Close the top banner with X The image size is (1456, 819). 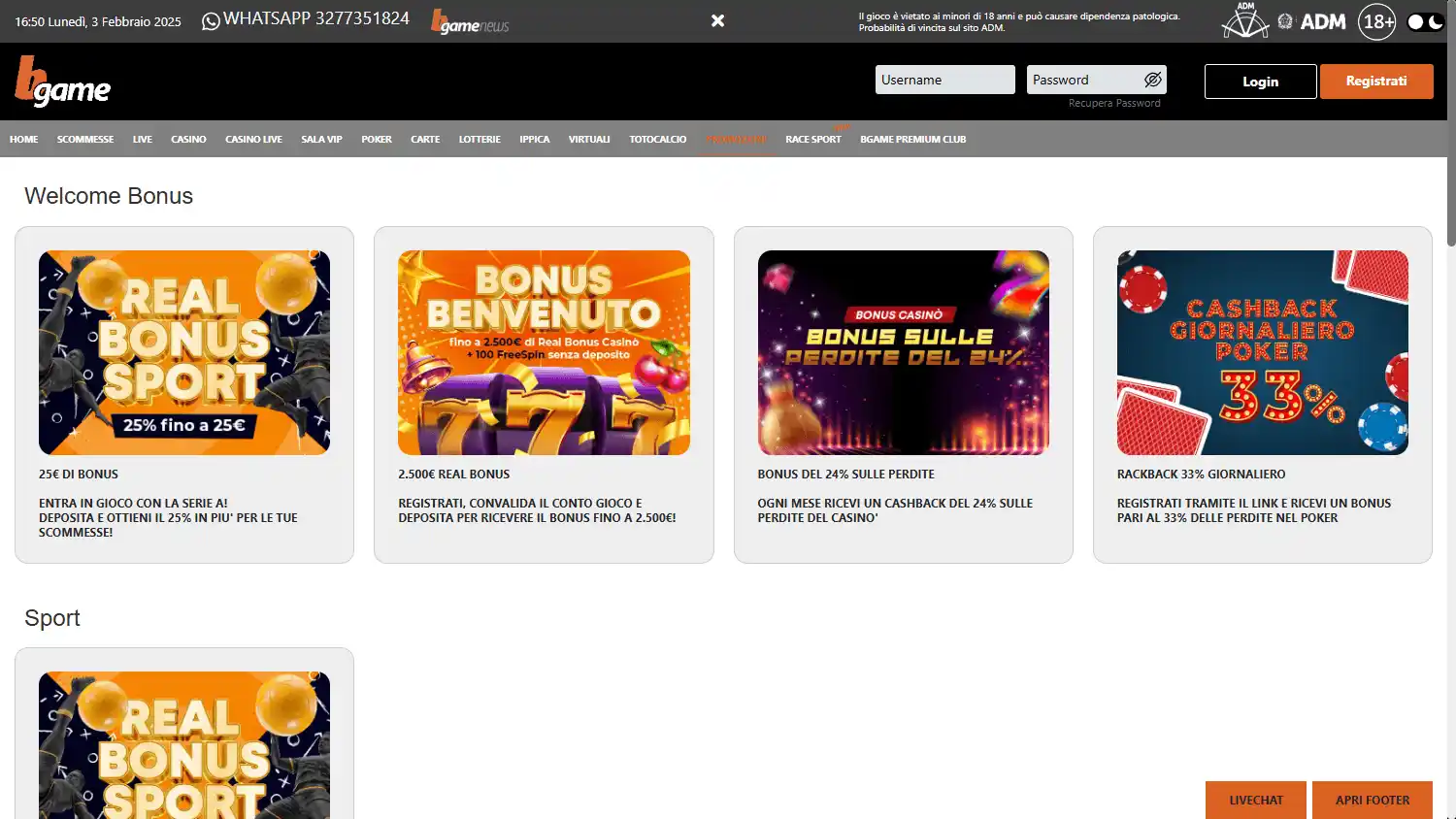pyautogui.click(x=717, y=20)
